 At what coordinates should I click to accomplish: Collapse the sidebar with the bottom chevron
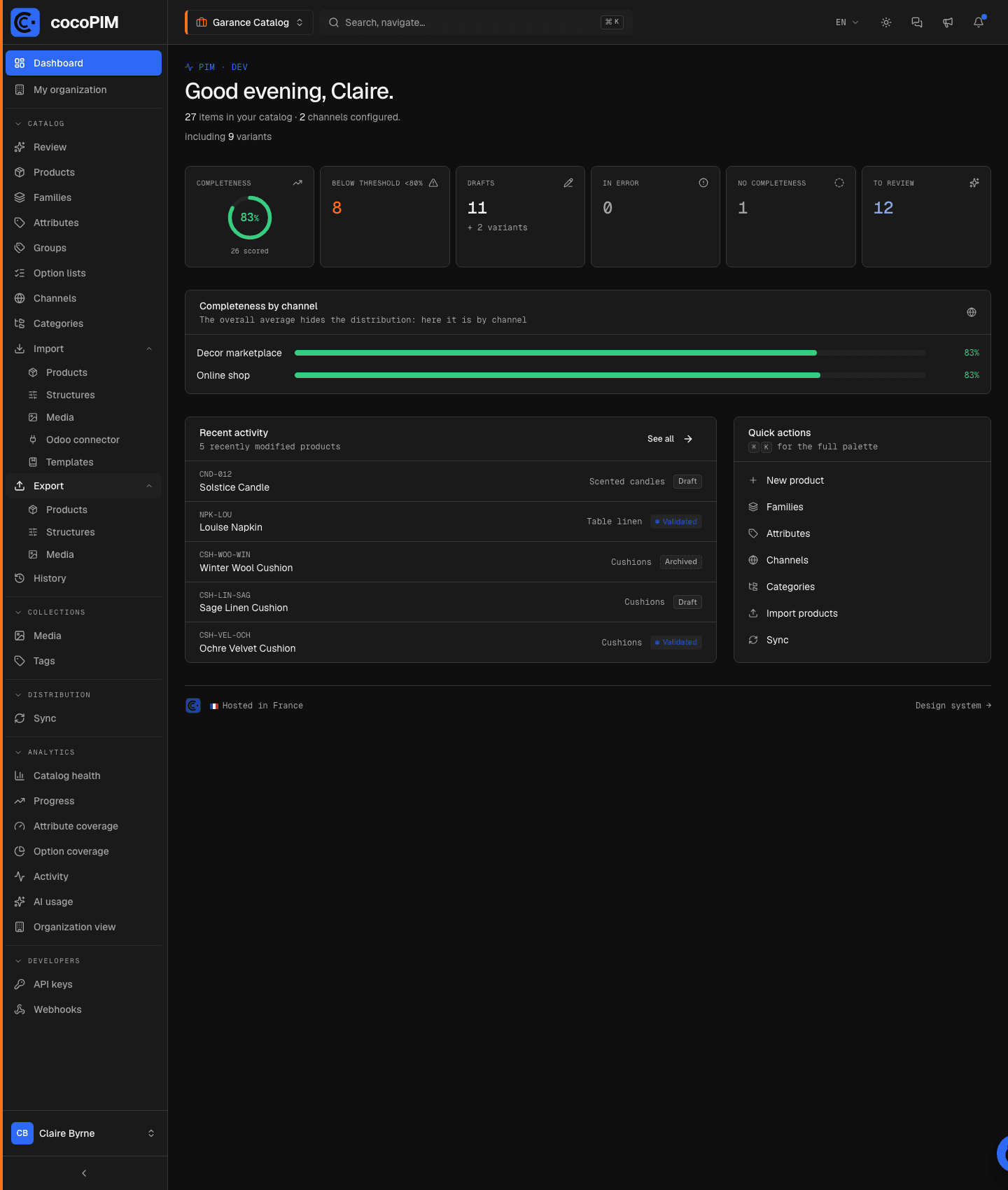[84, 1173]
